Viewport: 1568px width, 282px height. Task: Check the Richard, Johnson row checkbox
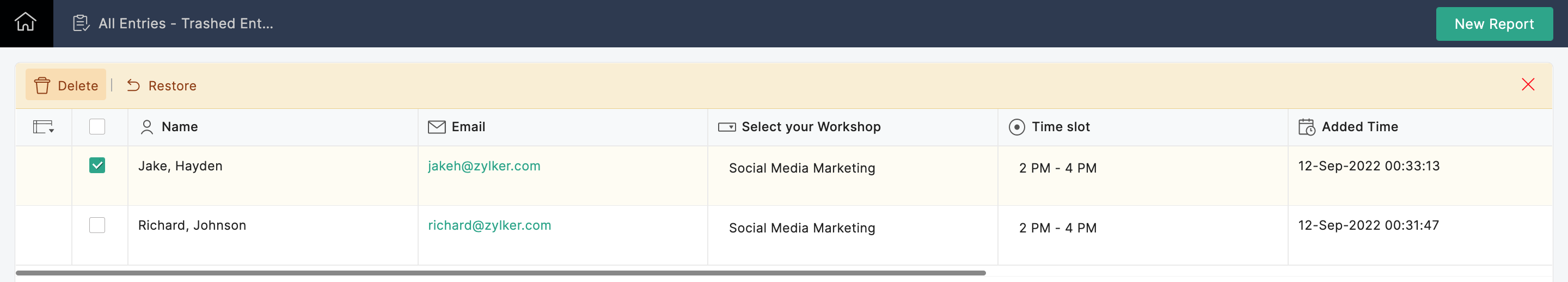tap(97, 225)
